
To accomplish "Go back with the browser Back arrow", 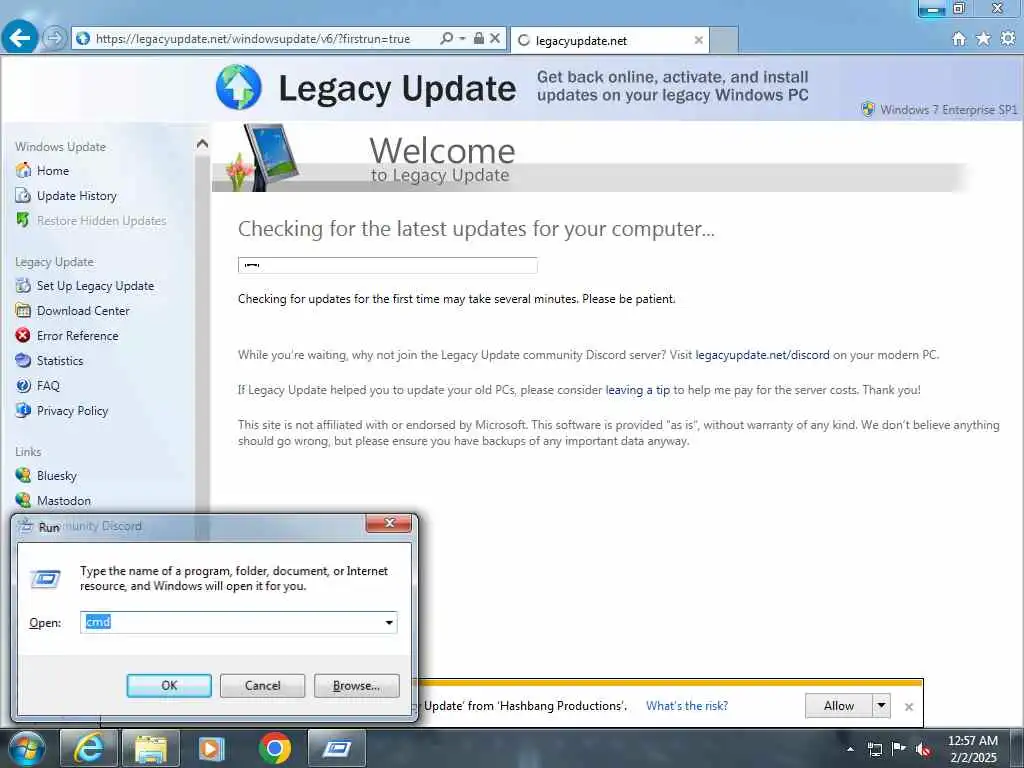I will coord(20,38).
